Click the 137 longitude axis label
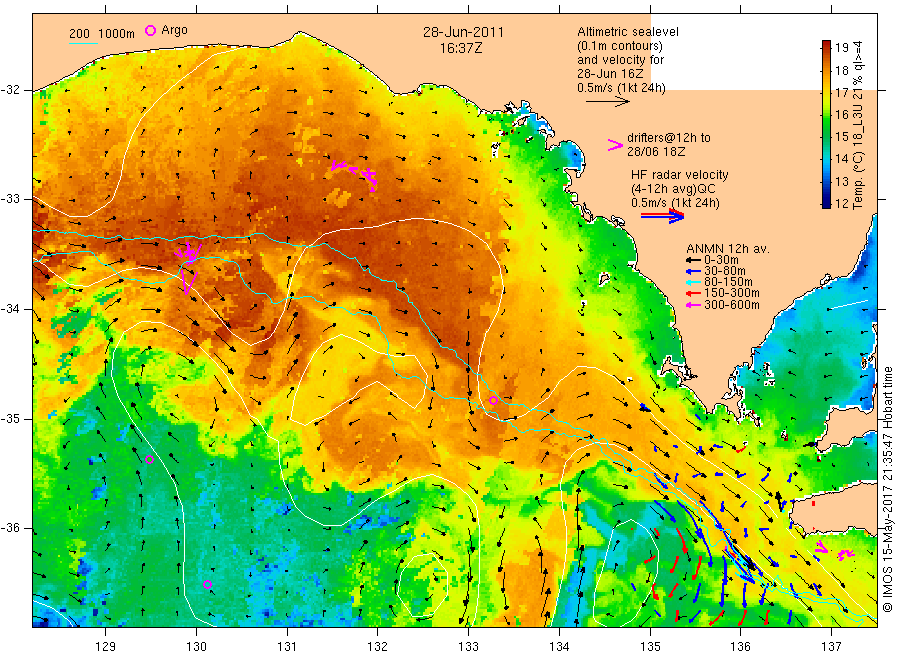The image size is (900, 660). tap(831, 646)
